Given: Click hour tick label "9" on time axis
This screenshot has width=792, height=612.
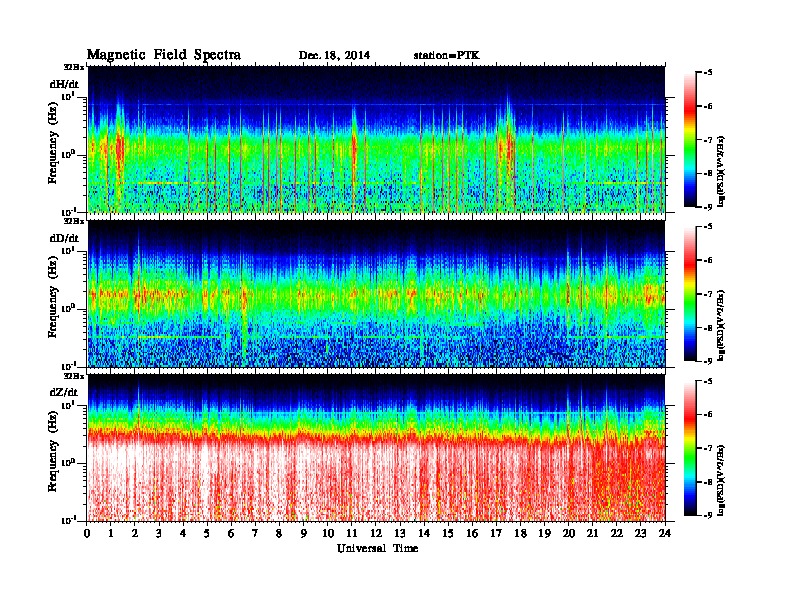Looking at the screenshot, I should pyautogui.click(x=304, y=533).
